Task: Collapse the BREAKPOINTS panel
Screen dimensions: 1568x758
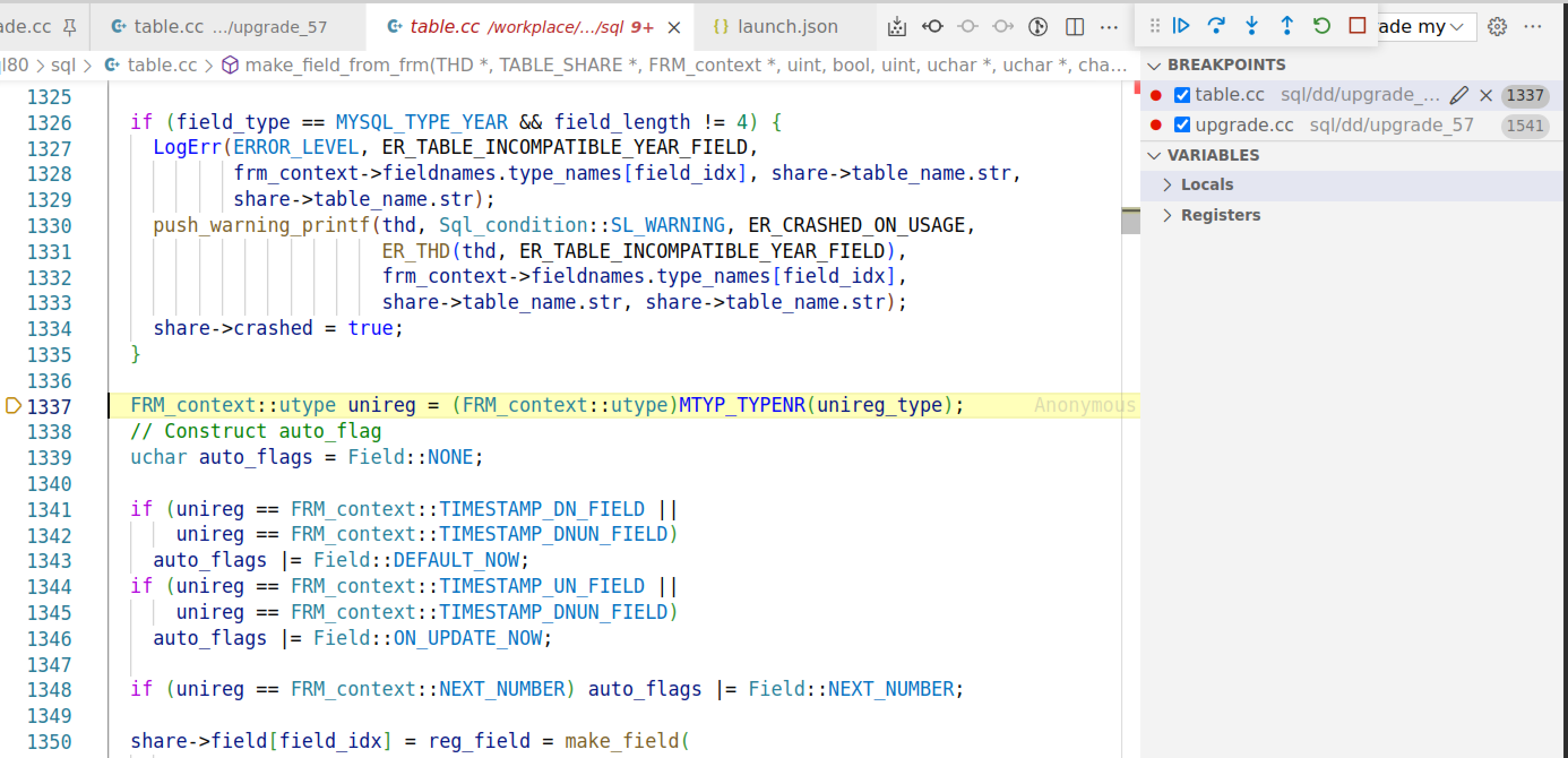Action: coord(1154,65)
